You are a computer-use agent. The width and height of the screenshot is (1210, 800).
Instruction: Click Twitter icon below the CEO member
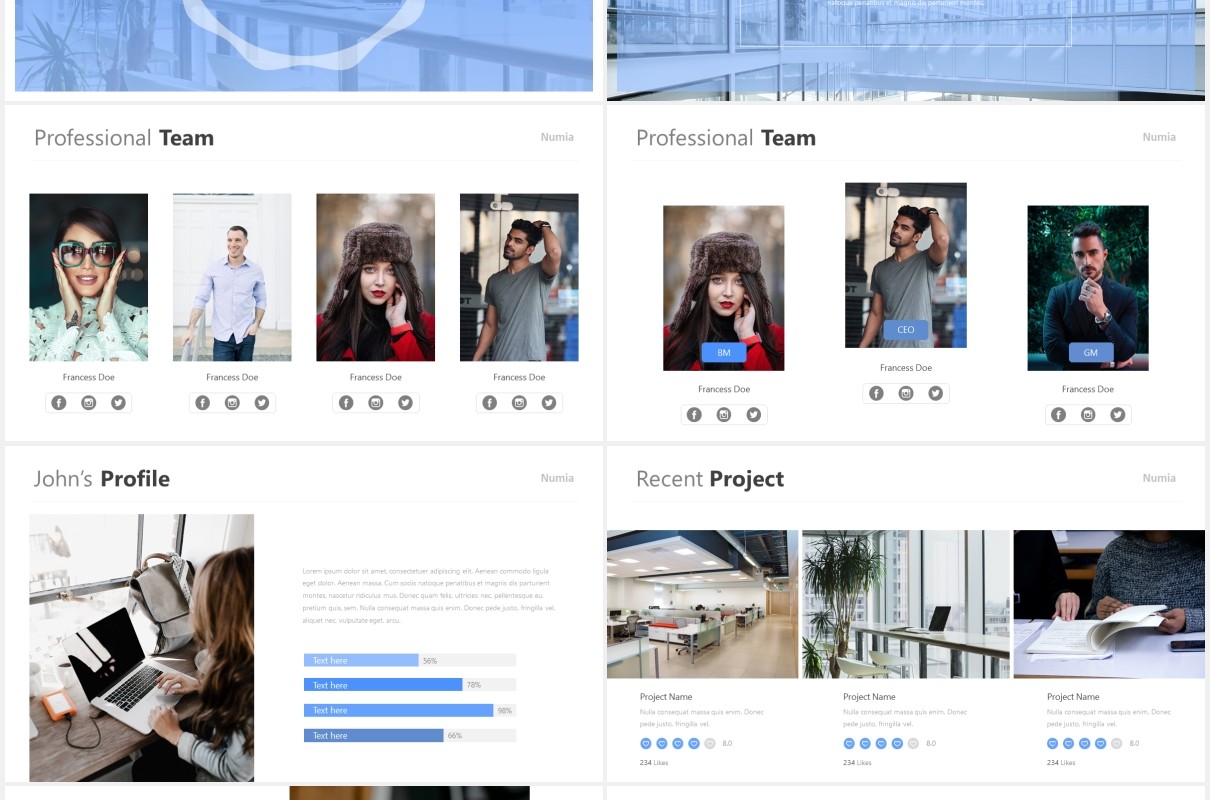coord(936,394)
